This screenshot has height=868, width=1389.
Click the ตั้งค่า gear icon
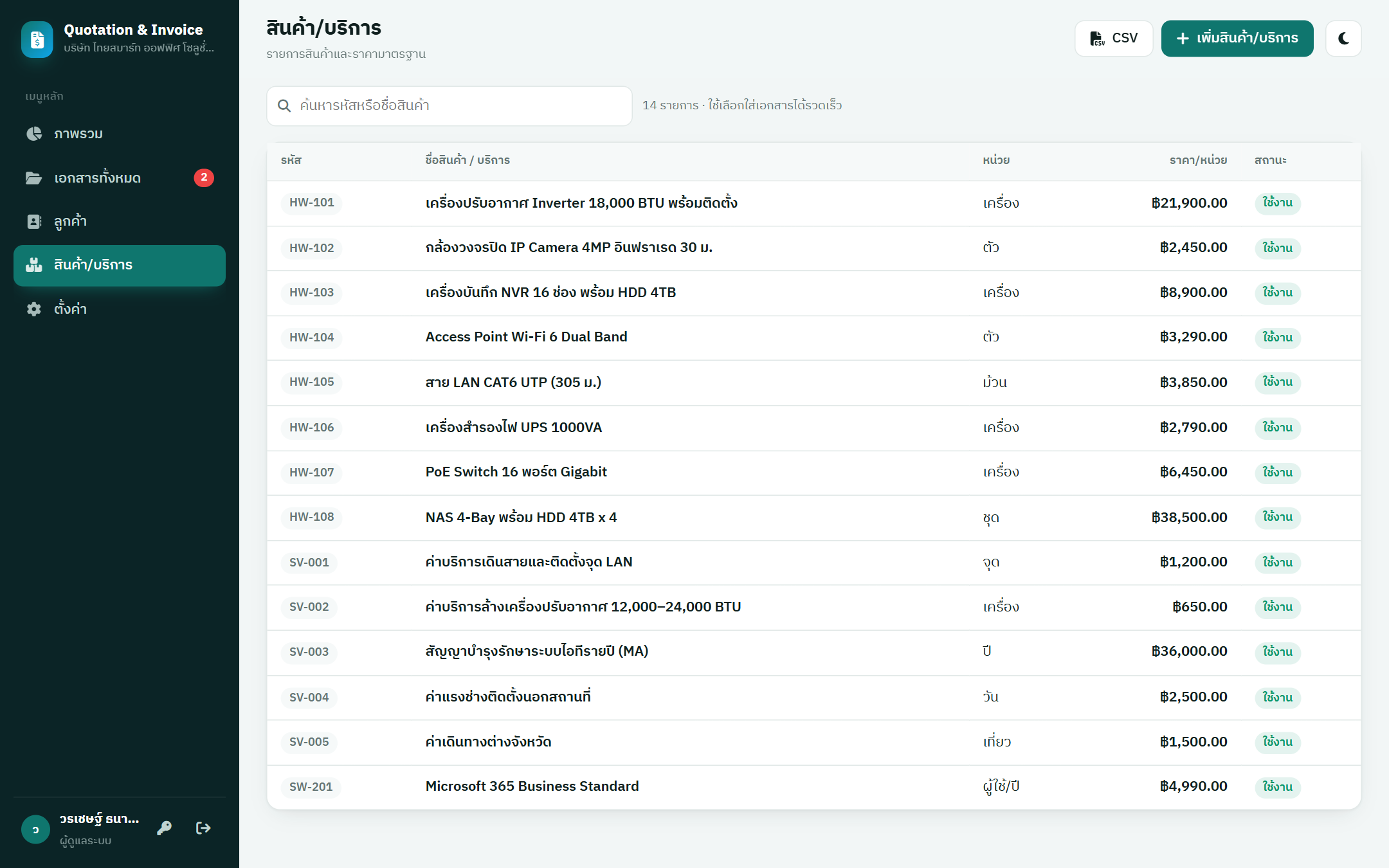[34, 309]
